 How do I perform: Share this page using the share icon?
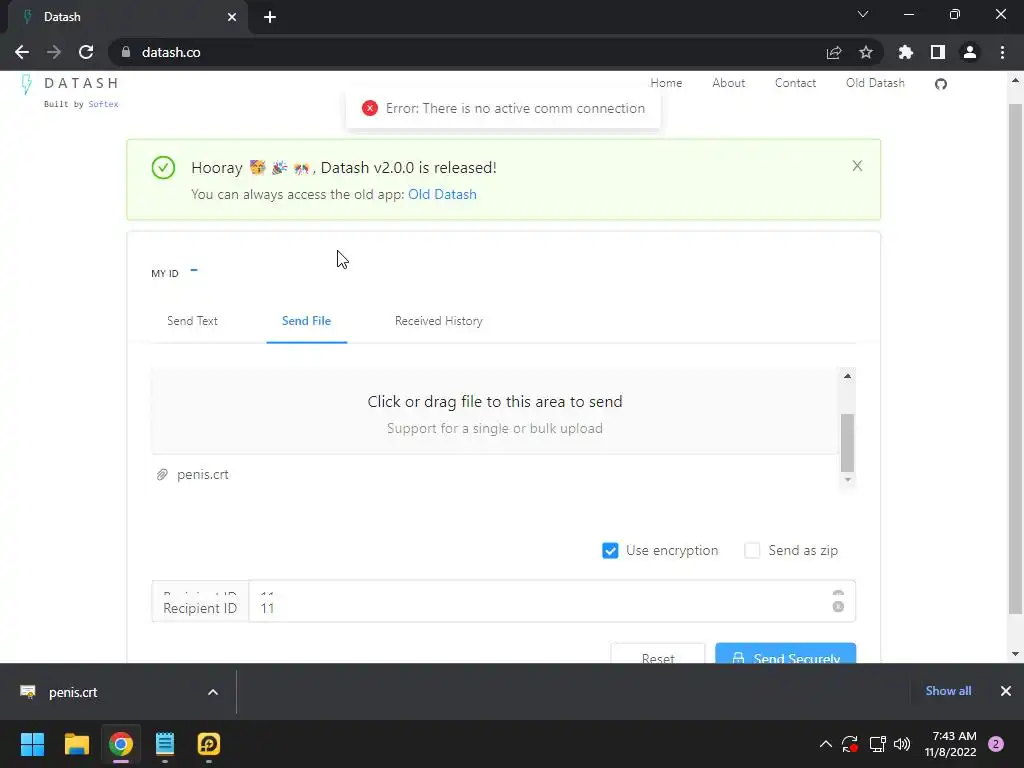point(833,52)
